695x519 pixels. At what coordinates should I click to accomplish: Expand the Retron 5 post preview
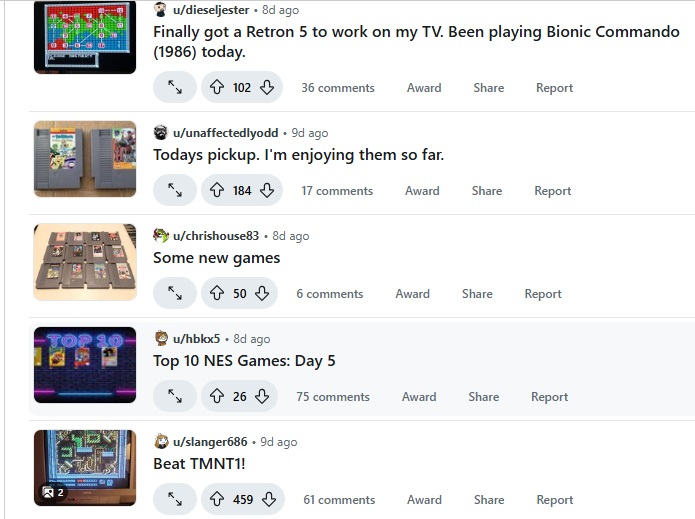pos(175,87)
